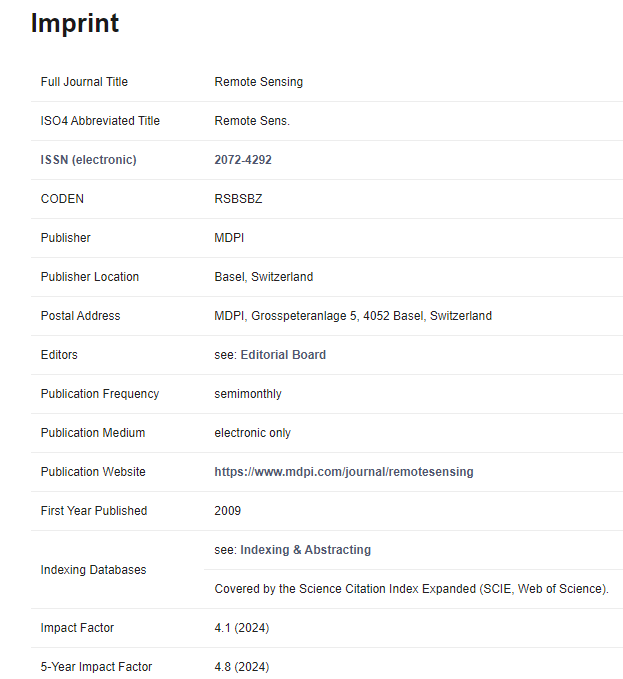Image resolution: width=623 pixels, height=679 pixels.
Task: Click the Indexing Databases row label
Action: point(94,569)
